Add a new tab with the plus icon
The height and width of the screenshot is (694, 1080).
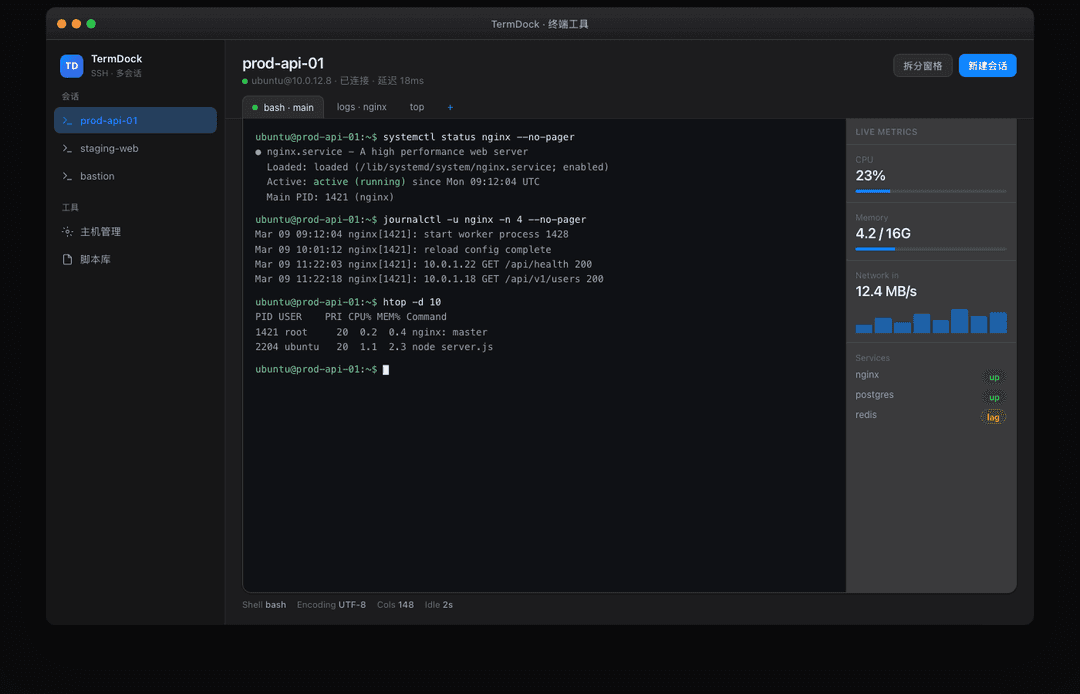(450, 107)
